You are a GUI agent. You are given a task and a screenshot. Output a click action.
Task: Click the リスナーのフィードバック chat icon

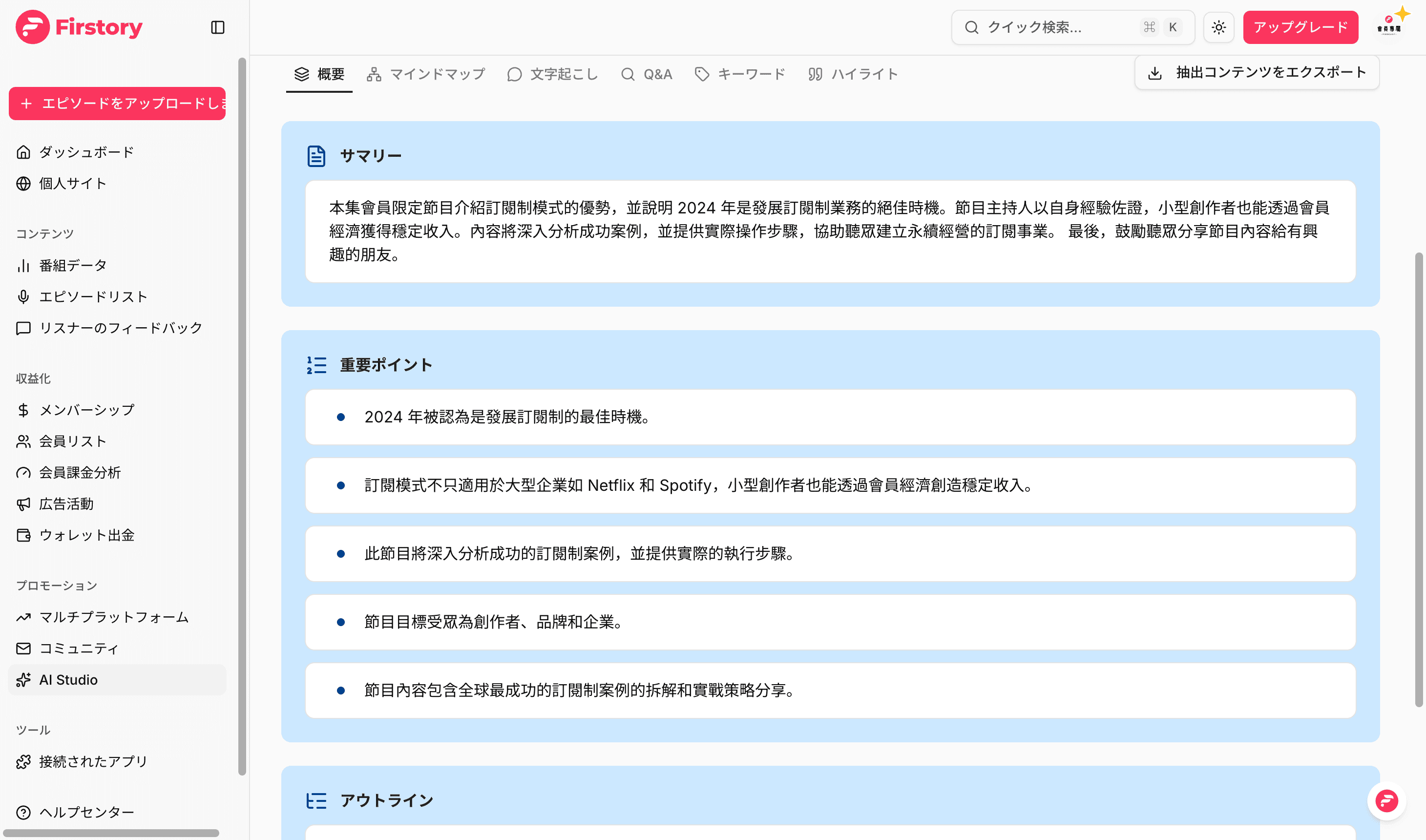click(x=23, y=328)
